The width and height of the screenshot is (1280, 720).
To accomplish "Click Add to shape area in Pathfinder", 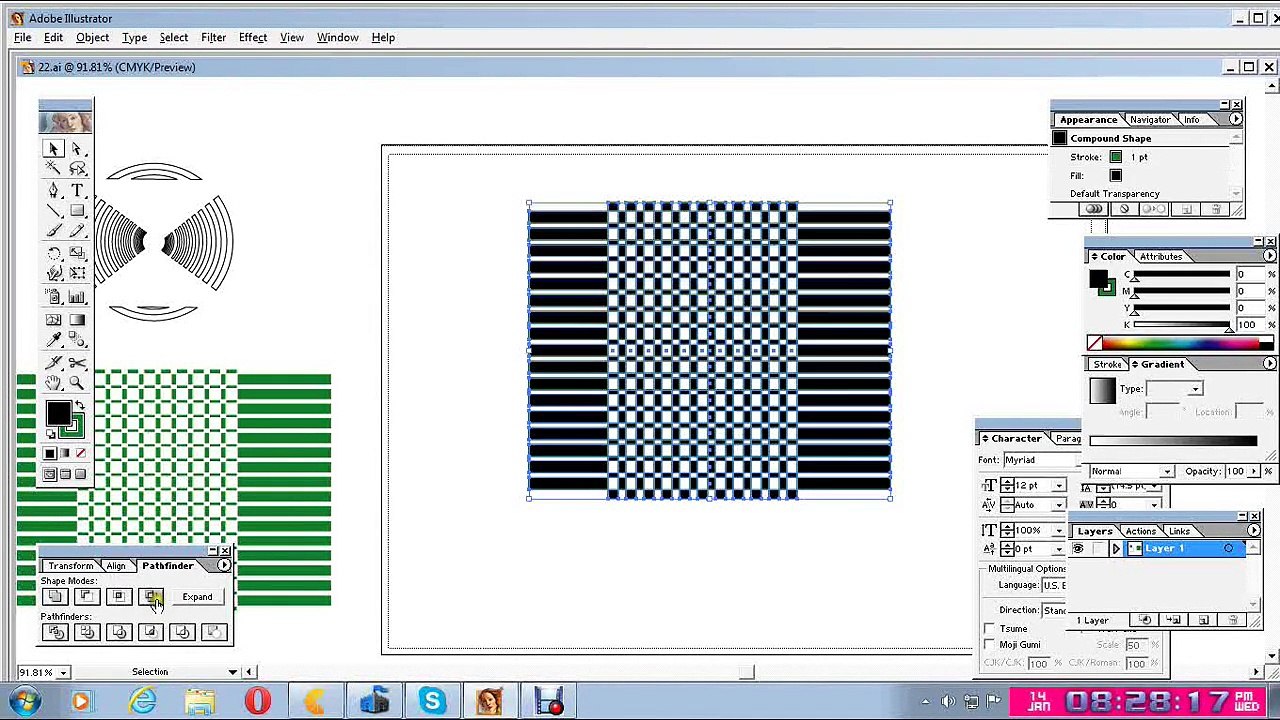I will point(55,597).
